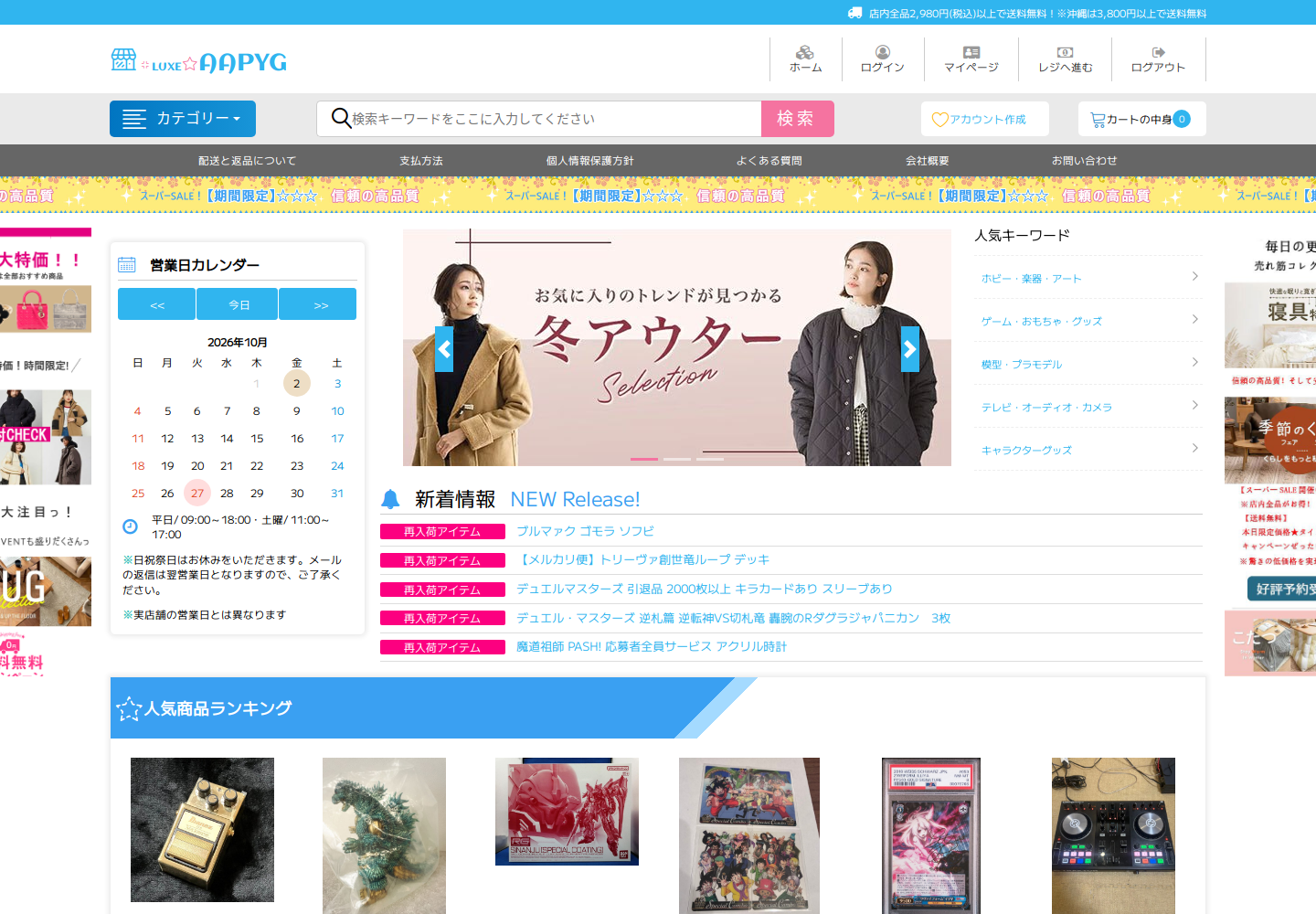1316x914 pixels.
Task: Open 個人情報保護方針 in the nav bar
Action: [x=590, y=161]
